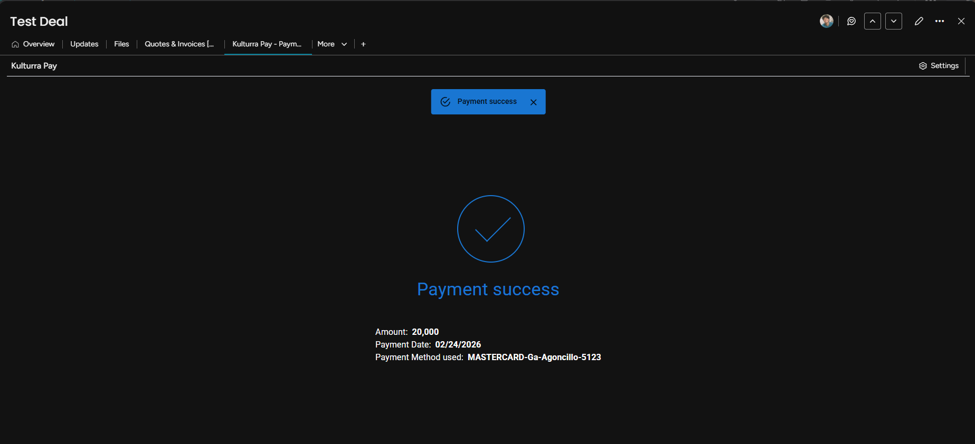Click the MASTERCARD-Ga-Agoncillo-5123 payment method text
Screen dimensions: 975x444
[x=534, y=358]
